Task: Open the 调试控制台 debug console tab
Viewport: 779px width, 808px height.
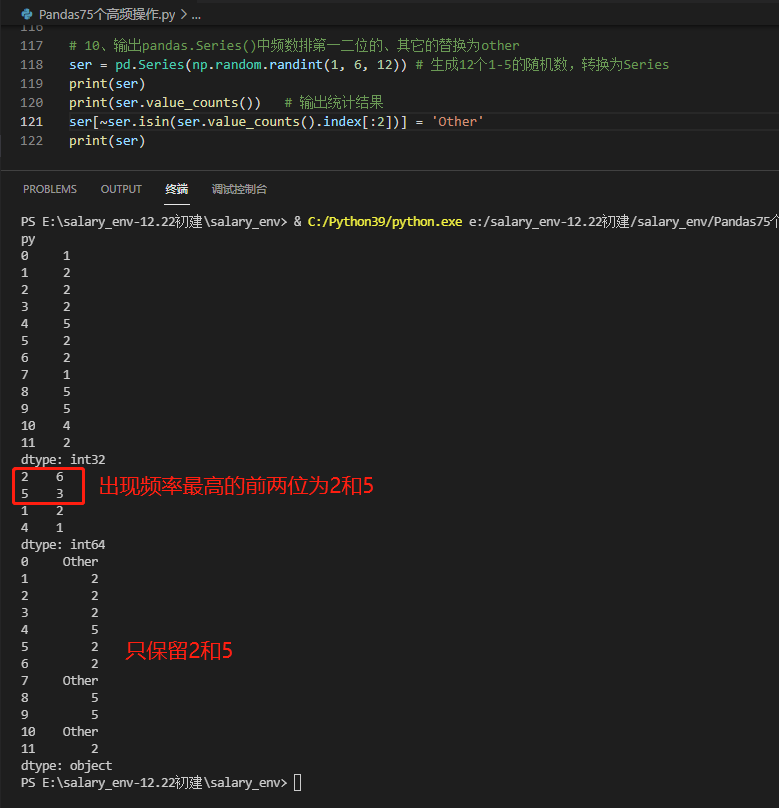Action: 239,189
